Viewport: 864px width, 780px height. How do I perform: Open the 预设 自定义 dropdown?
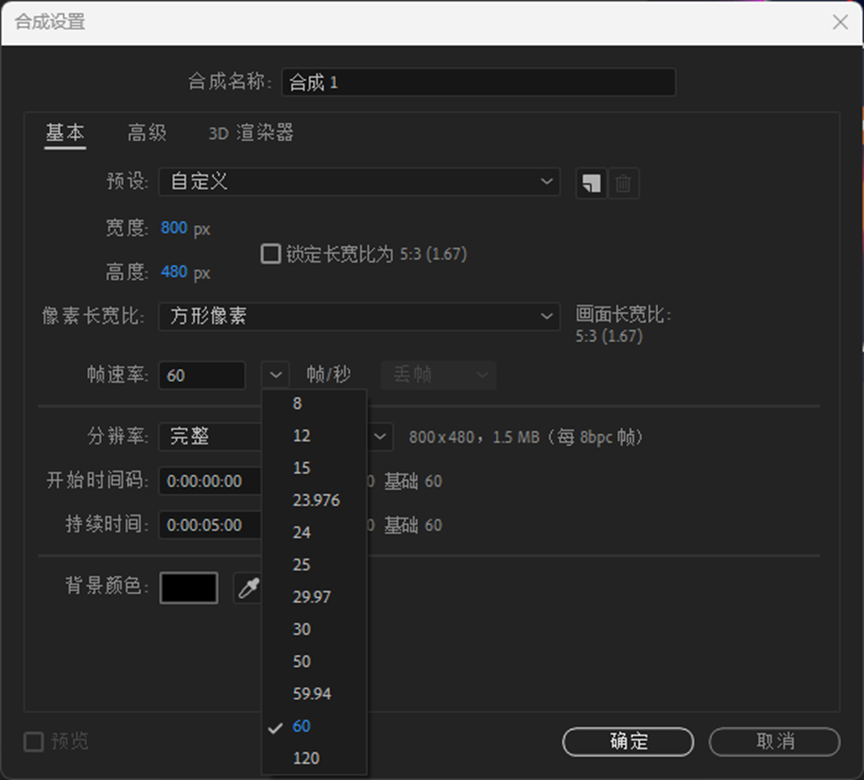359,182
